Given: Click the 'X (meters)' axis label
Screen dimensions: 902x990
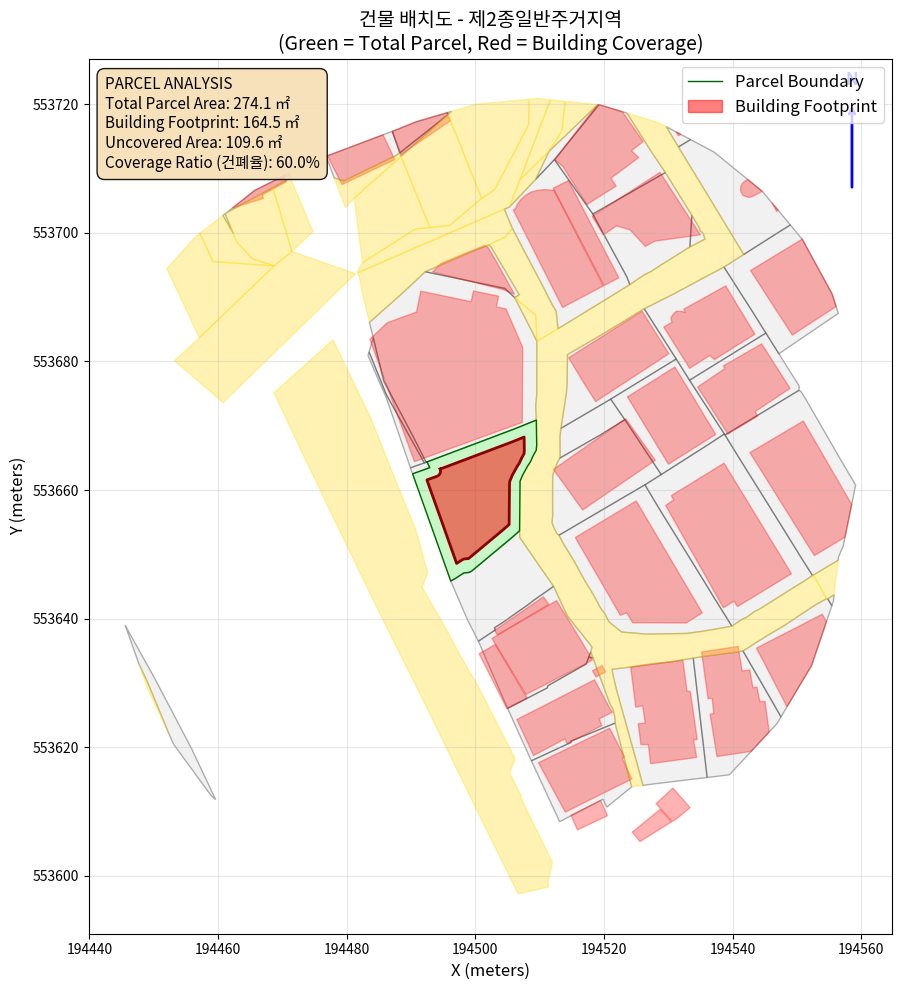Looking at the screenshot, I should click(490, 970).
